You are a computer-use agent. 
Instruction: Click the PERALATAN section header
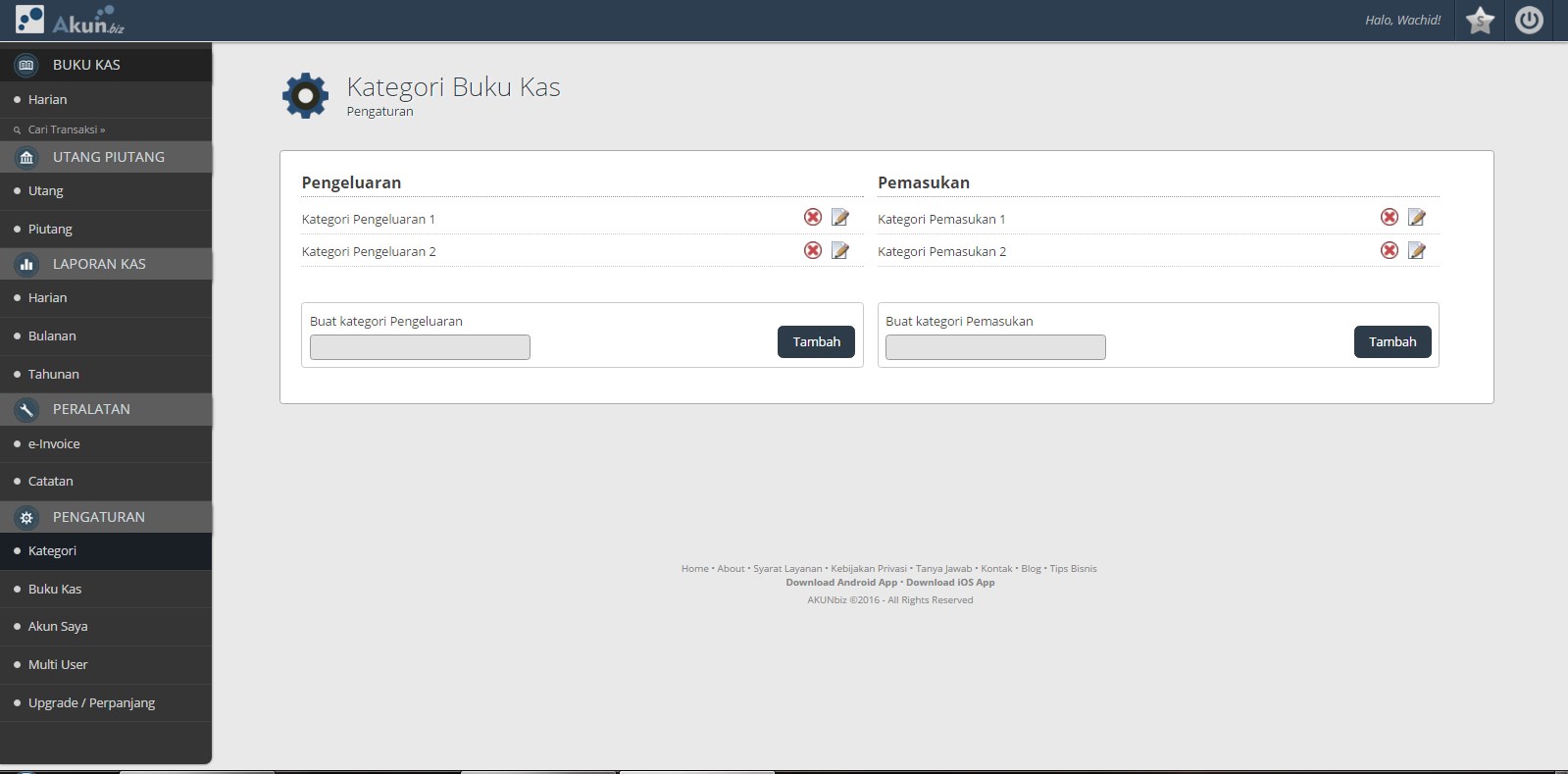[106, 409]
